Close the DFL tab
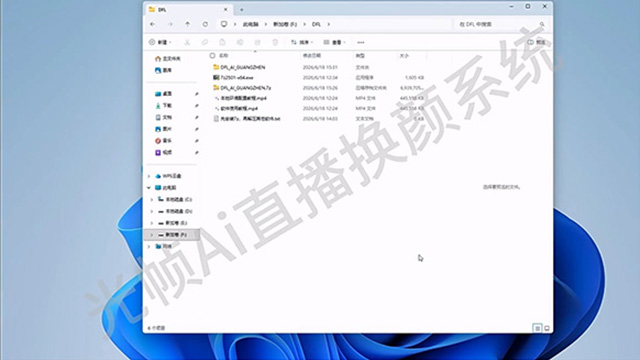The height and width of the screenshot is (360, 640). click(x=226, y=9)
